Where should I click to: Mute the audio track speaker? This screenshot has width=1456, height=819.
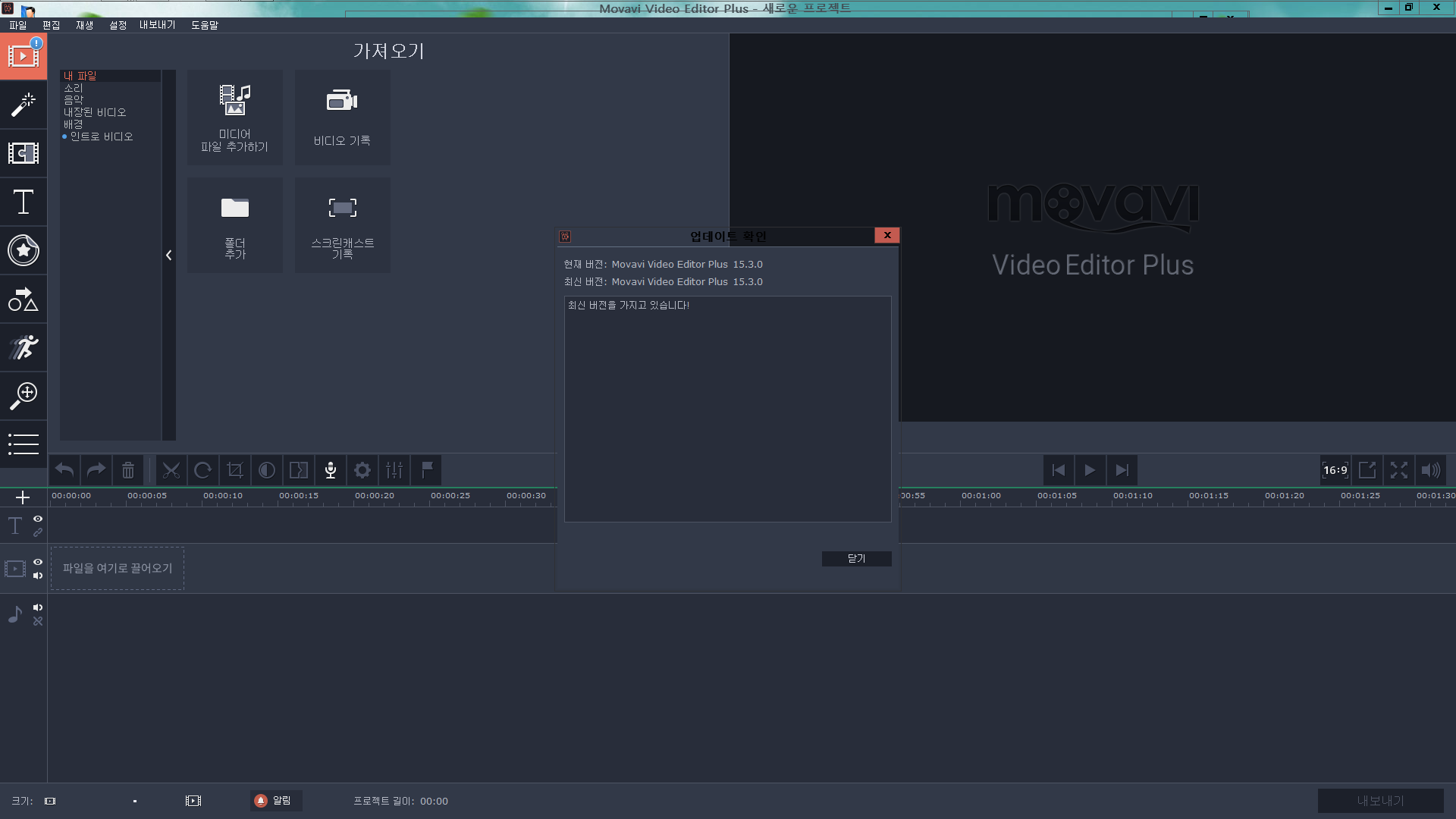pyautogui.click(x=38, y=607)
